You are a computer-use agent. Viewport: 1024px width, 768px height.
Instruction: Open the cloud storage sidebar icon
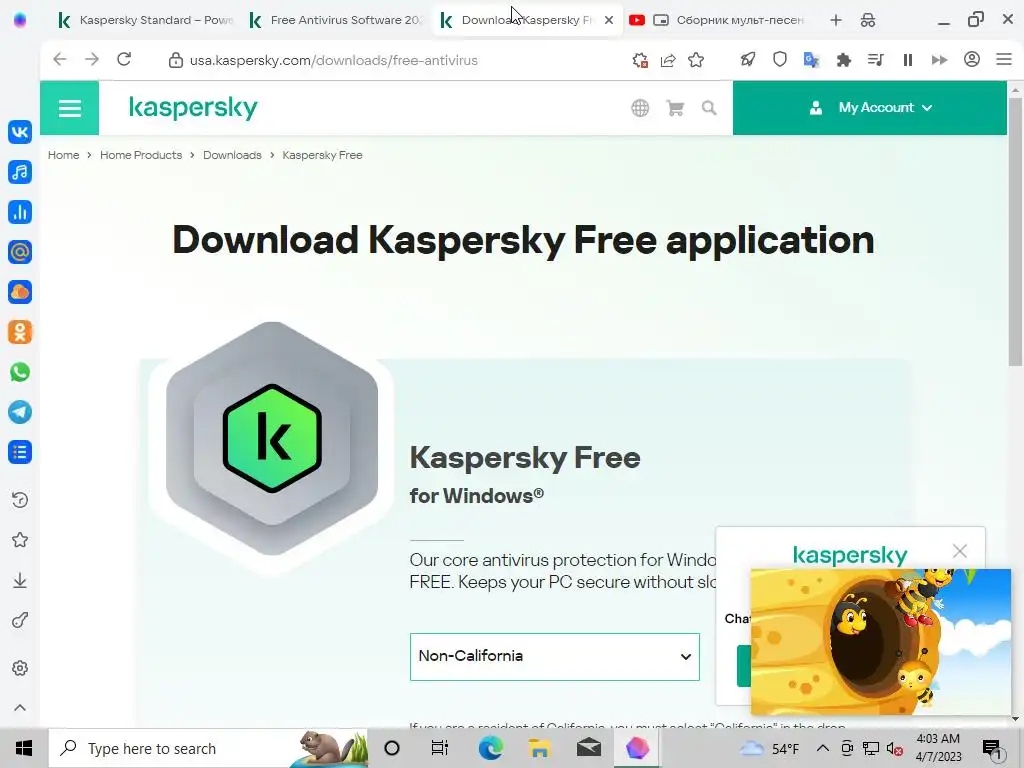coord(20,292)
